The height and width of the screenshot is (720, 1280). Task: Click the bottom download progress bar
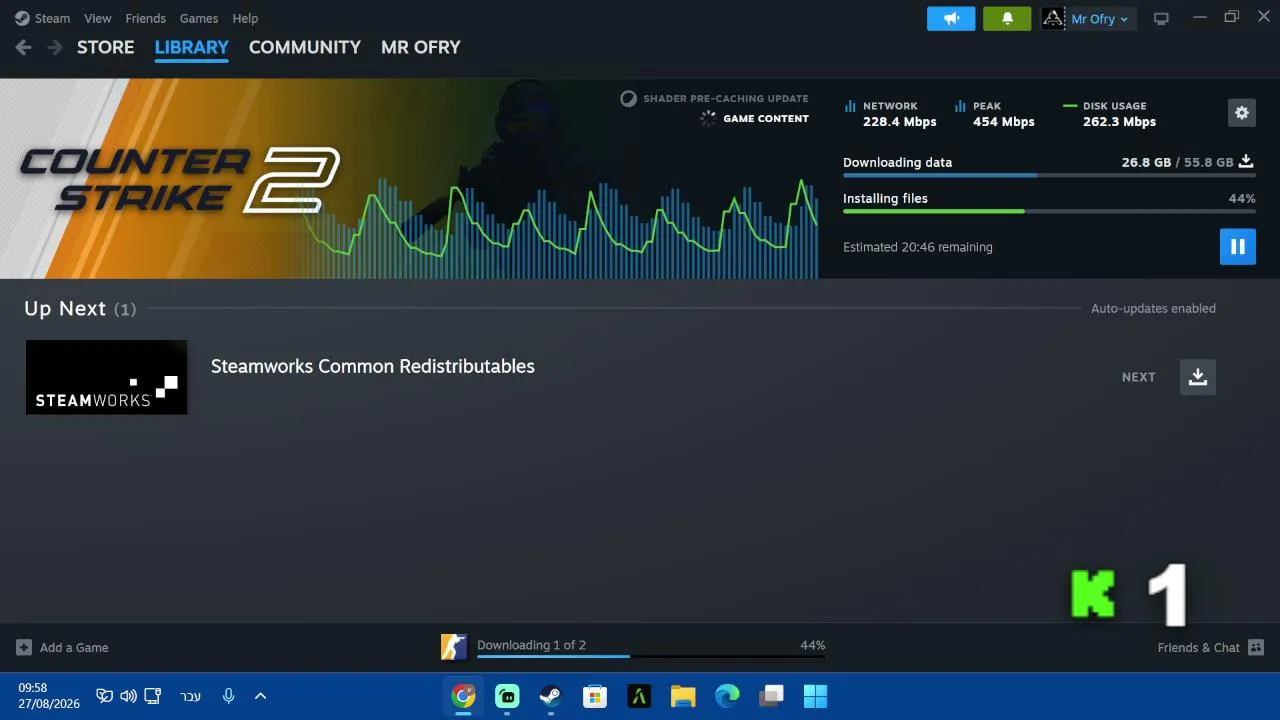pos(651,656)
